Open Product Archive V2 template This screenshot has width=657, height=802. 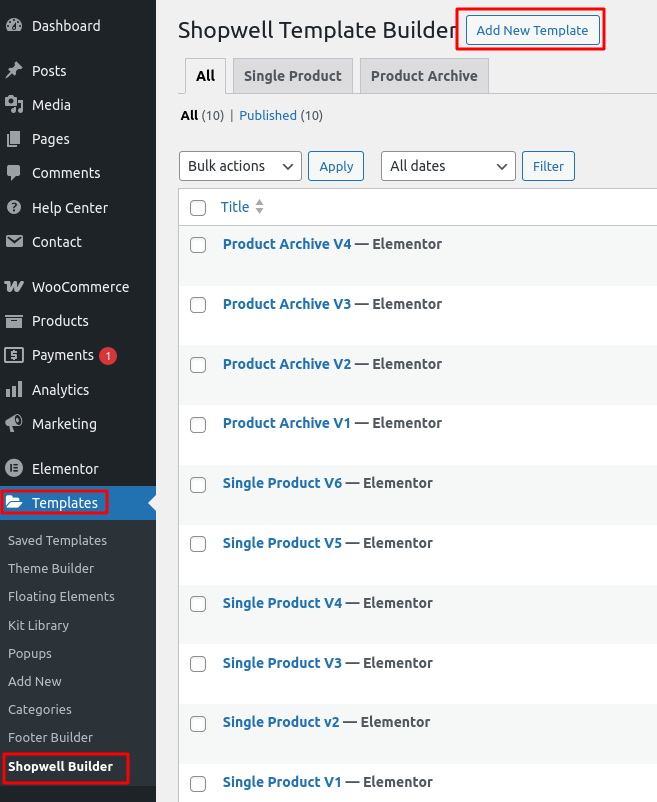(287, 364)
